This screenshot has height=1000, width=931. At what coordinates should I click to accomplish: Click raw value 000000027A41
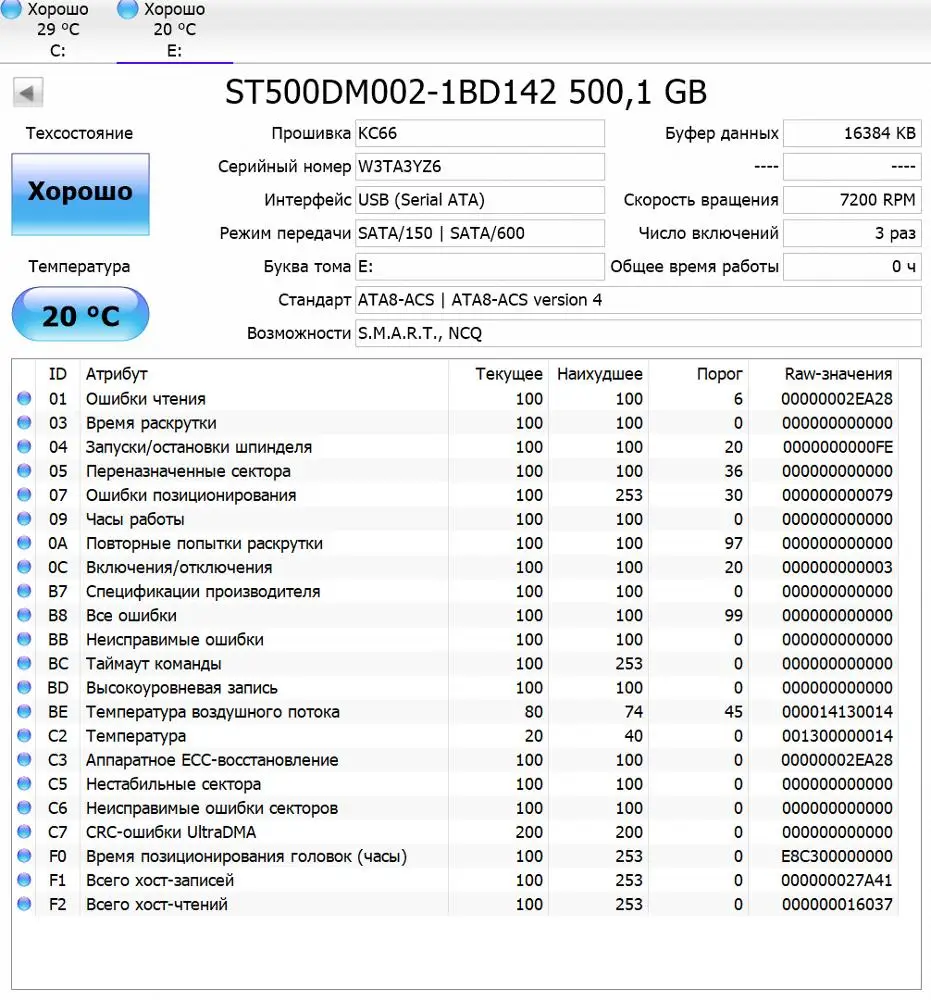click(838, 880)
